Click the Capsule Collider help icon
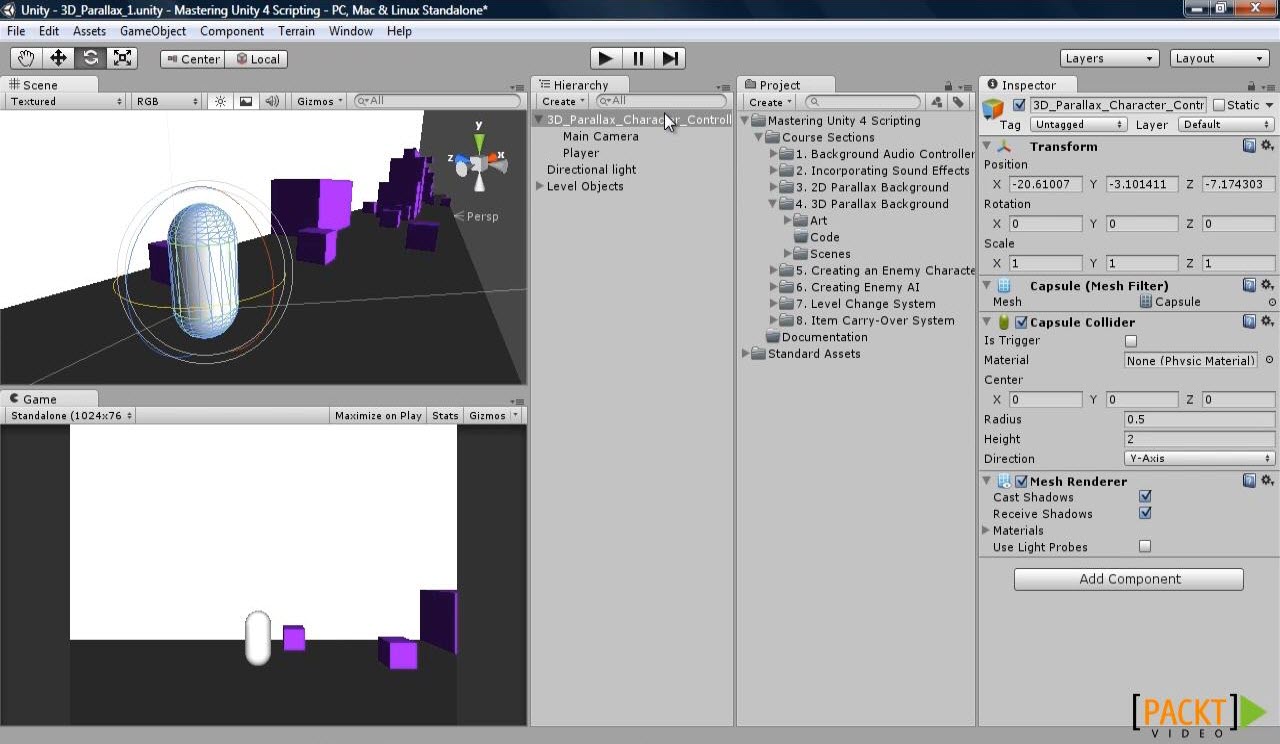Viewport: 1280px width, 744px height. [x=1249, y=322]
